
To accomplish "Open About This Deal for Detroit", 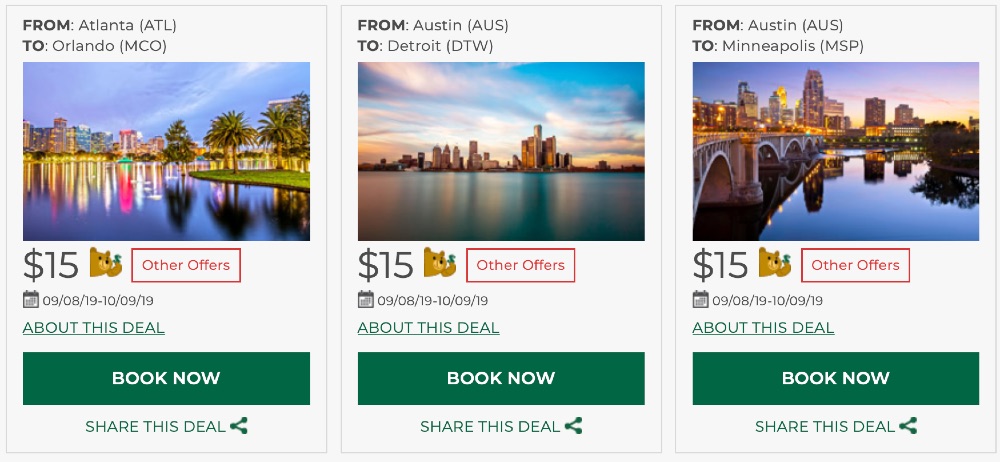I will (429, 328).
